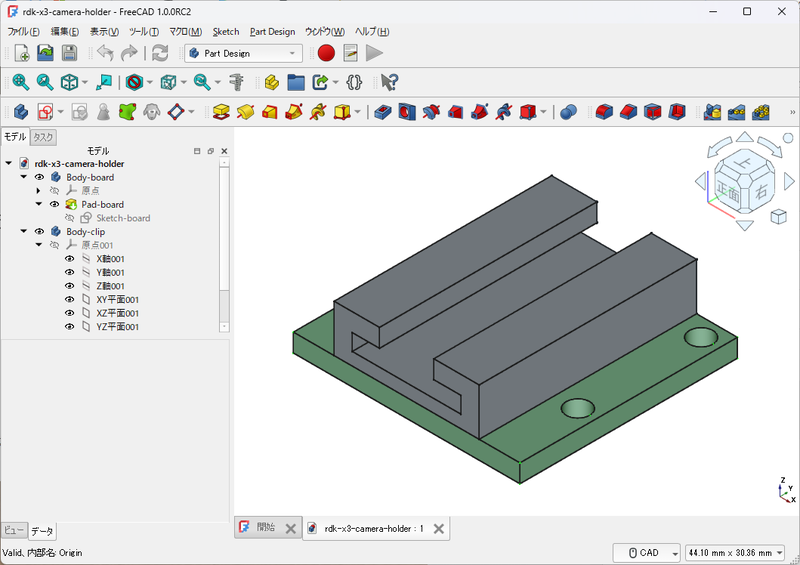This screenshot has width=800, height=565.
Task: Open the Part Design workbench dropdown
Action: [243, 53]
